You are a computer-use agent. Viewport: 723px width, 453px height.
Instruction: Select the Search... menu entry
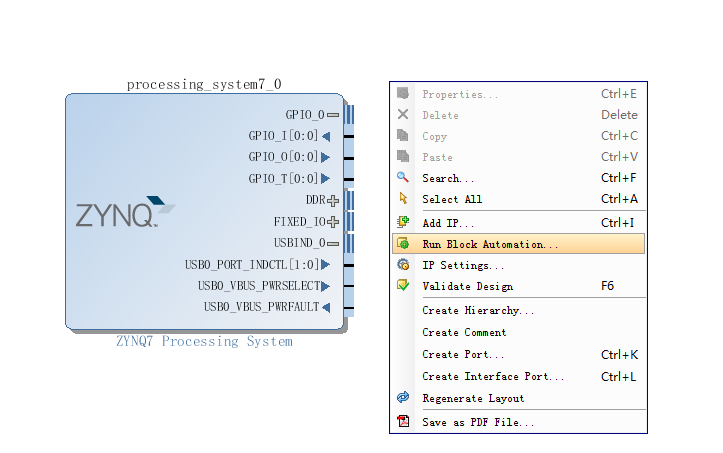coord(518,178)
